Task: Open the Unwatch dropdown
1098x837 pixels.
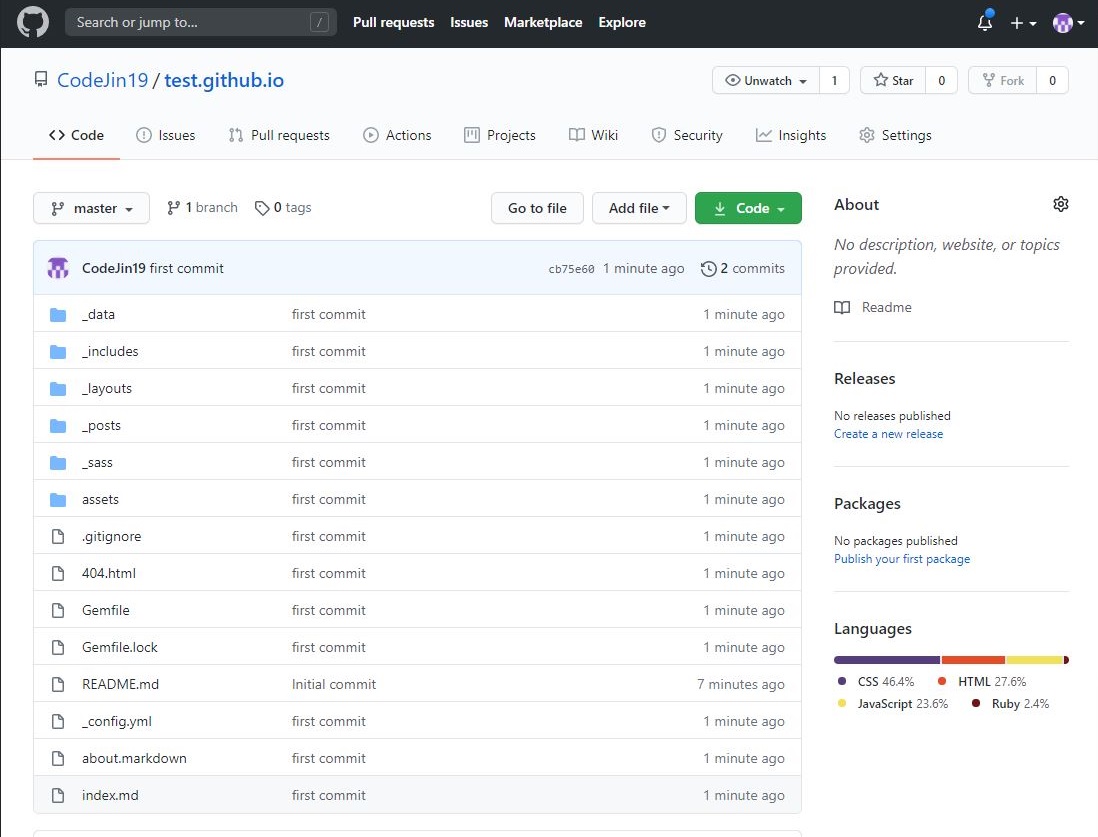Action: click(766, 81)
